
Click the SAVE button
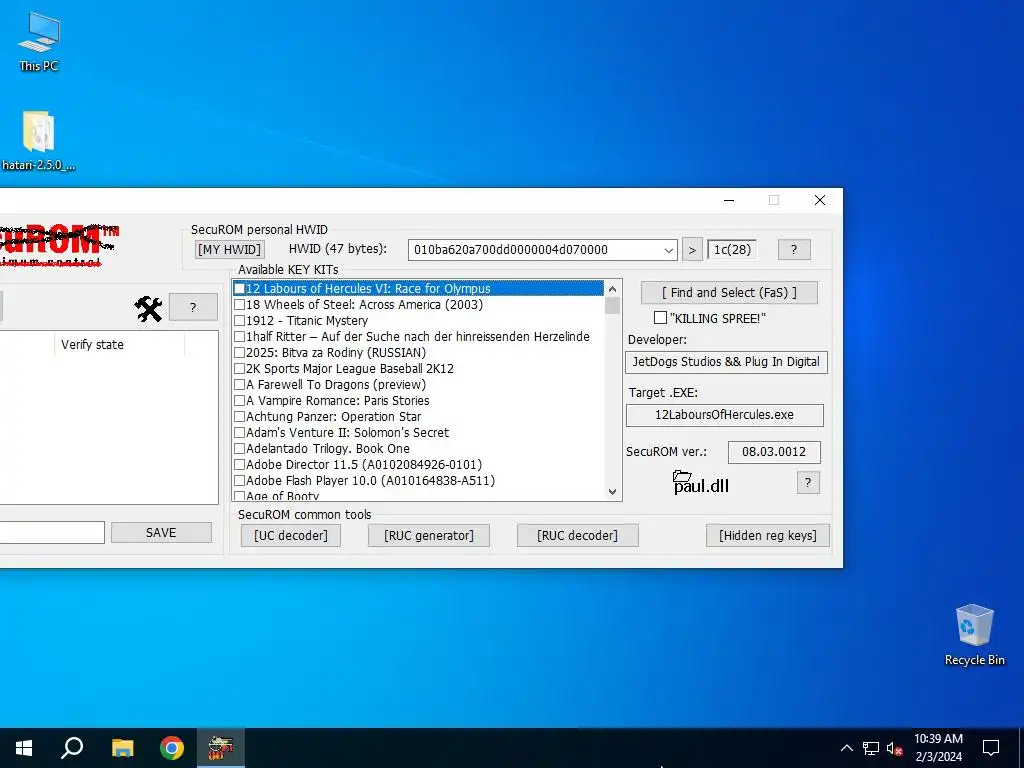tap(161, 533)
